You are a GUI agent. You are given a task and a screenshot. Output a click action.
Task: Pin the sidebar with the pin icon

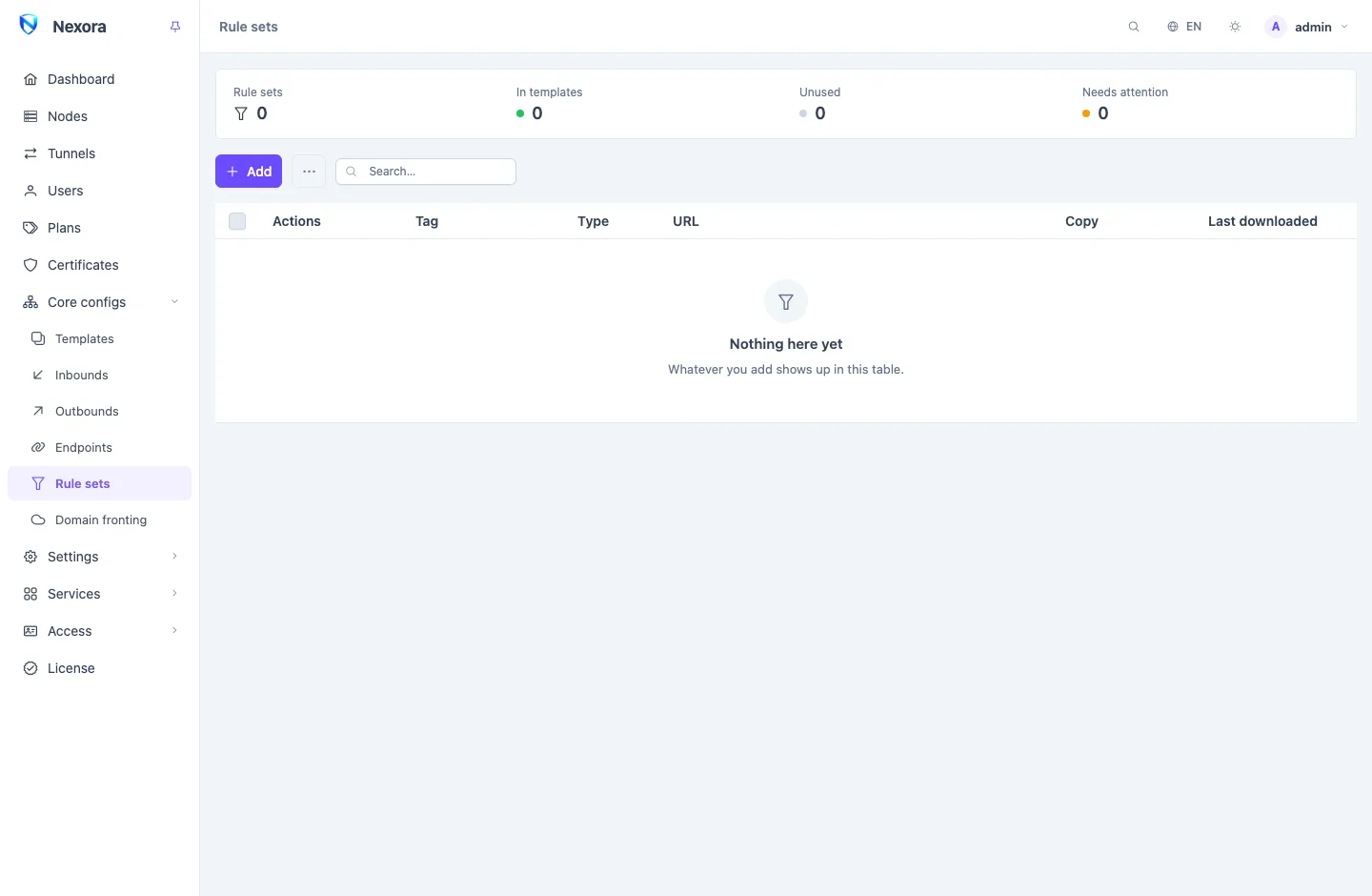point(175,27)
